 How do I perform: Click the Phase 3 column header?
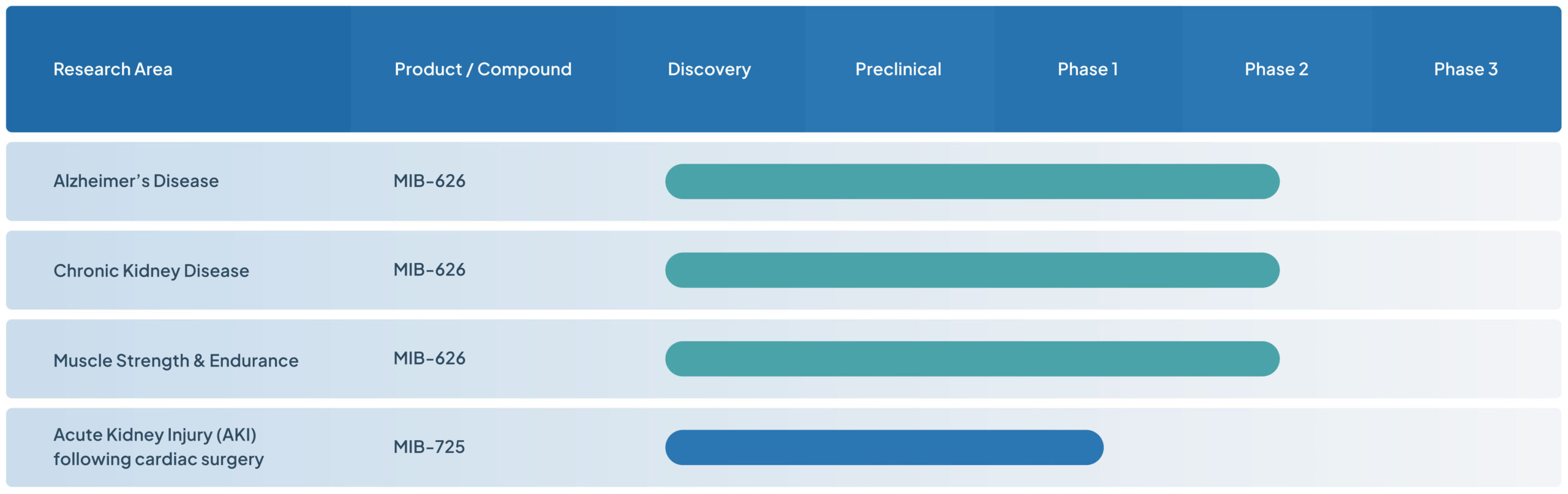tap(1465, 69)
